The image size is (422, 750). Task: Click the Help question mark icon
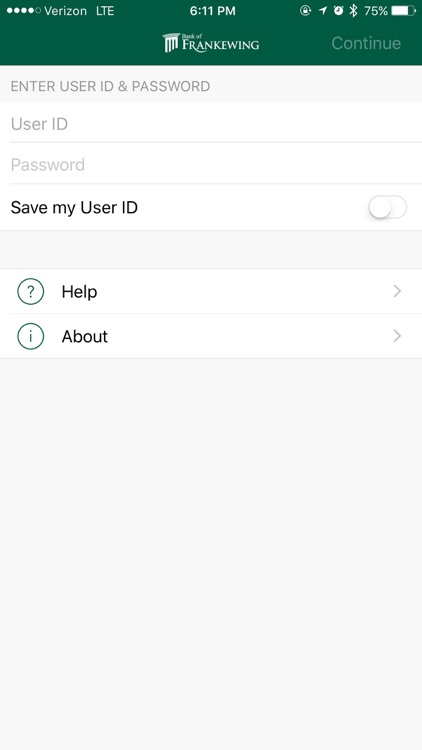coord(31,291)
